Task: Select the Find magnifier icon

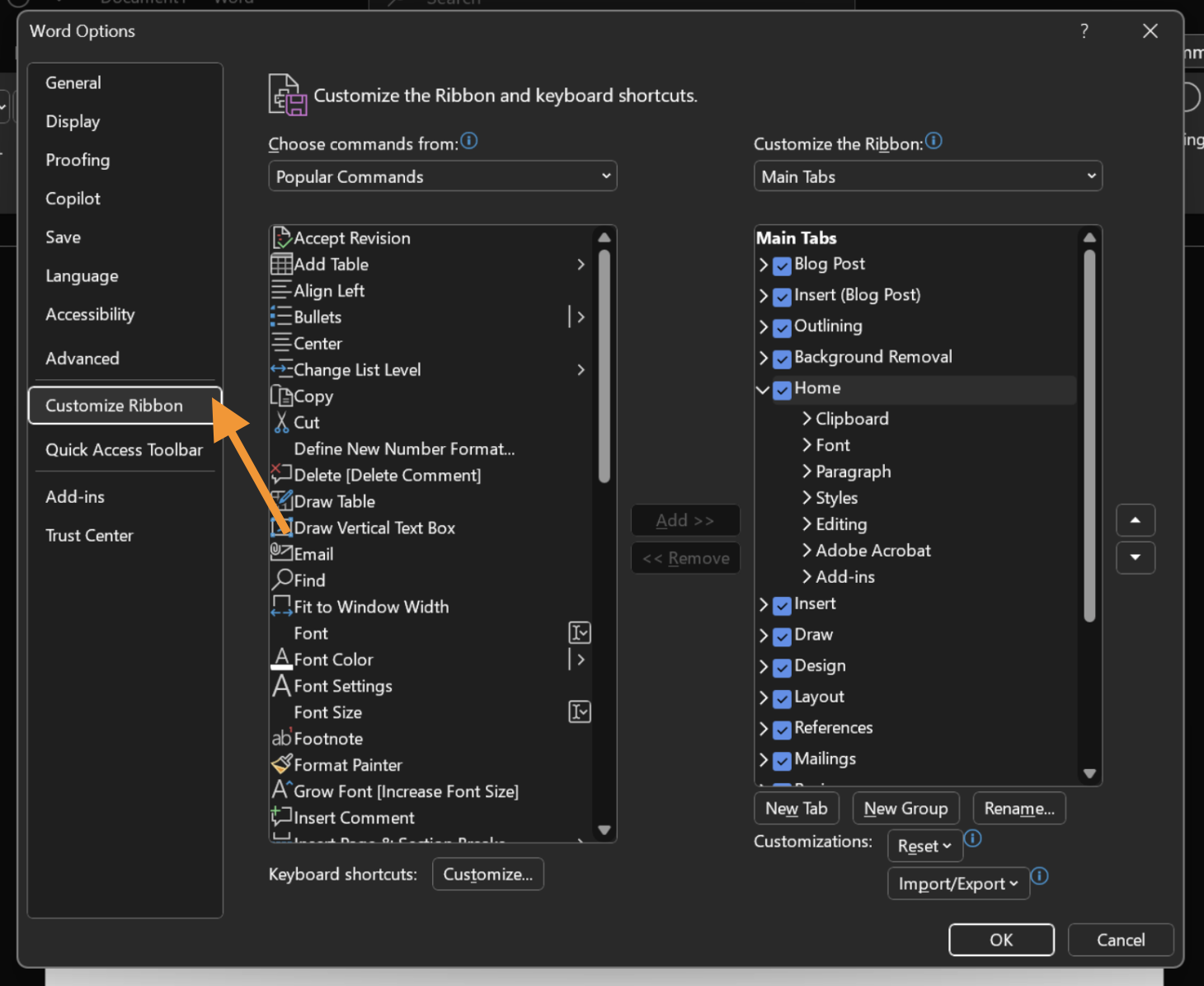Action: (x=281, y=580)
